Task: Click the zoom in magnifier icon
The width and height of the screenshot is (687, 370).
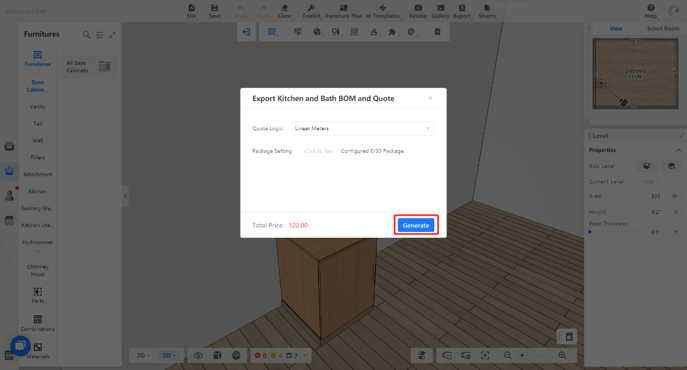Action: coord(562,356)
